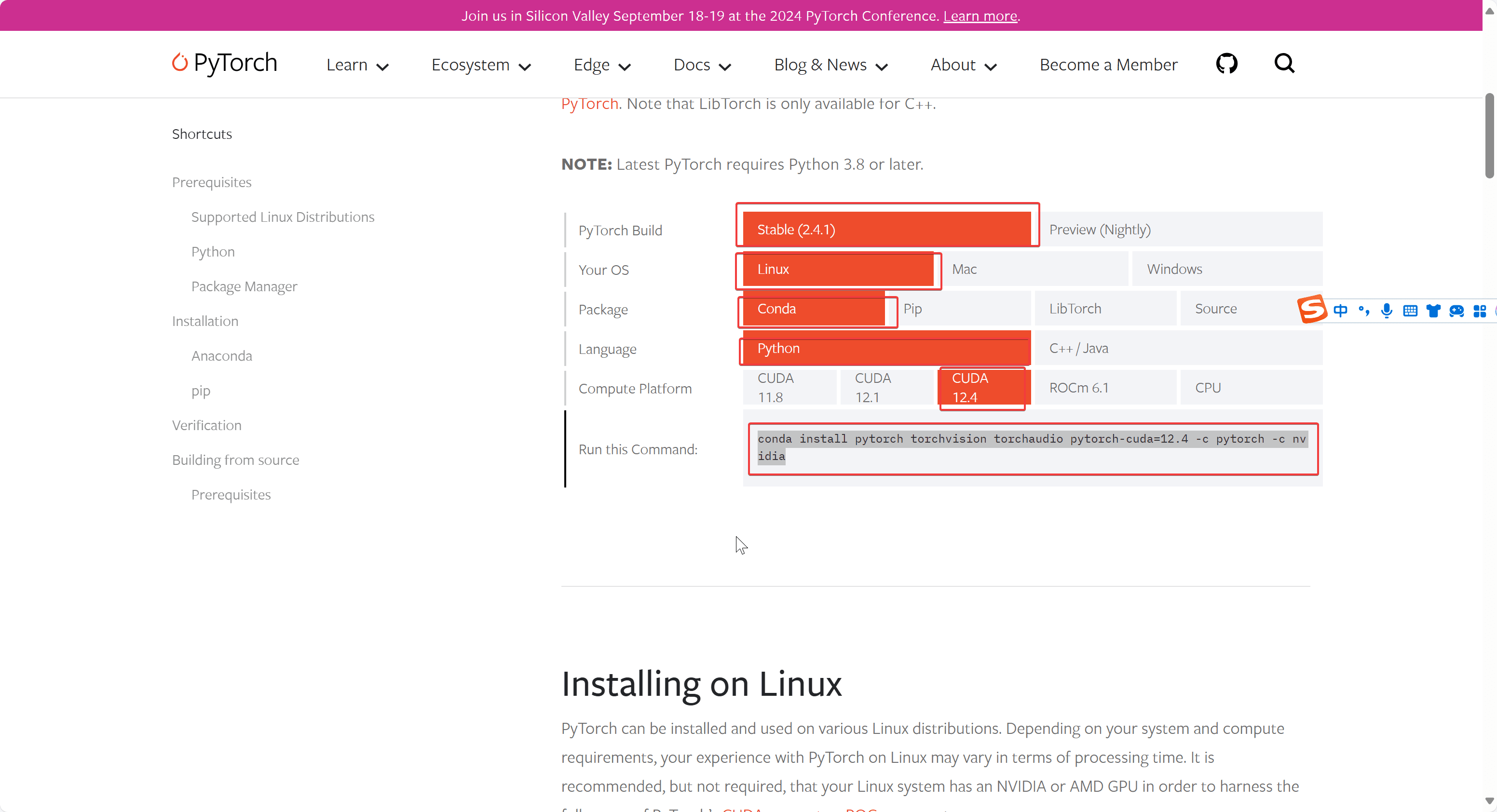Image resolution: width=1497 pixels, height=812 pixels.
Task: Jump to Verification shortcut
Action: [x=206, y=425]
